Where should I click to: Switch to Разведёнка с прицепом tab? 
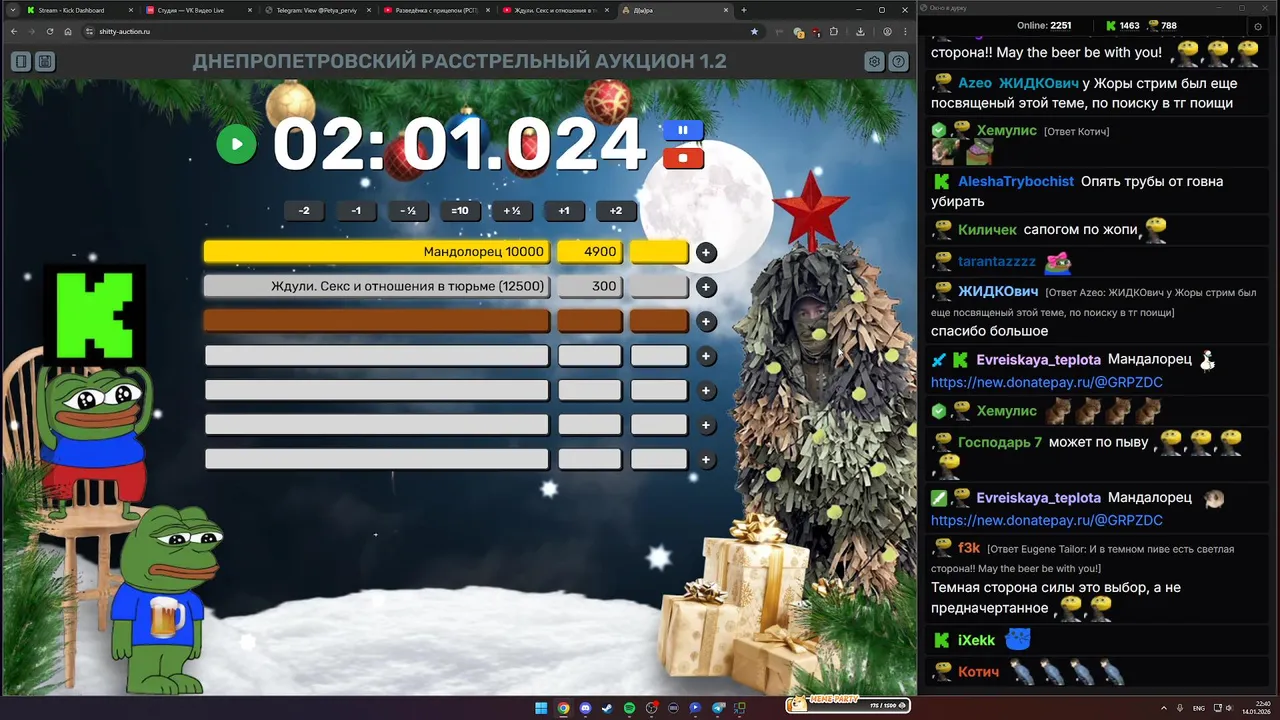click(x=435, y=10)
